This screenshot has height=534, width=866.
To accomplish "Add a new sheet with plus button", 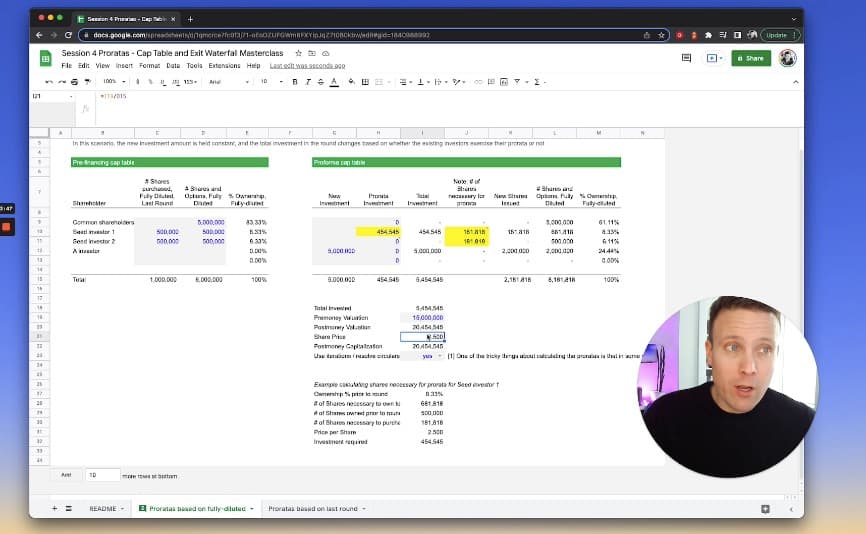I will [54, 509].
